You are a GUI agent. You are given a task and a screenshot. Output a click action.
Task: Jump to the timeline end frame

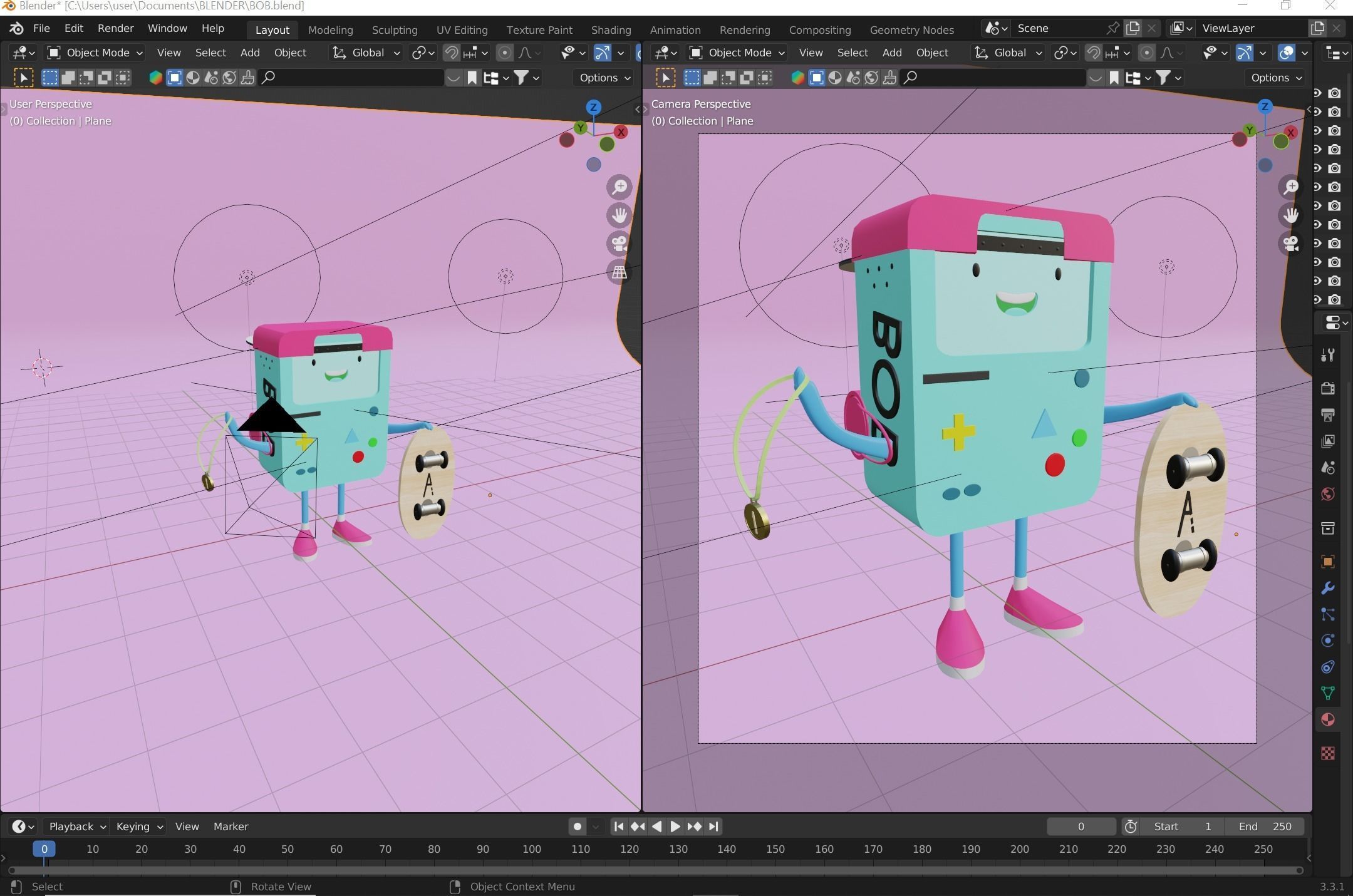(x=713, y=826)
